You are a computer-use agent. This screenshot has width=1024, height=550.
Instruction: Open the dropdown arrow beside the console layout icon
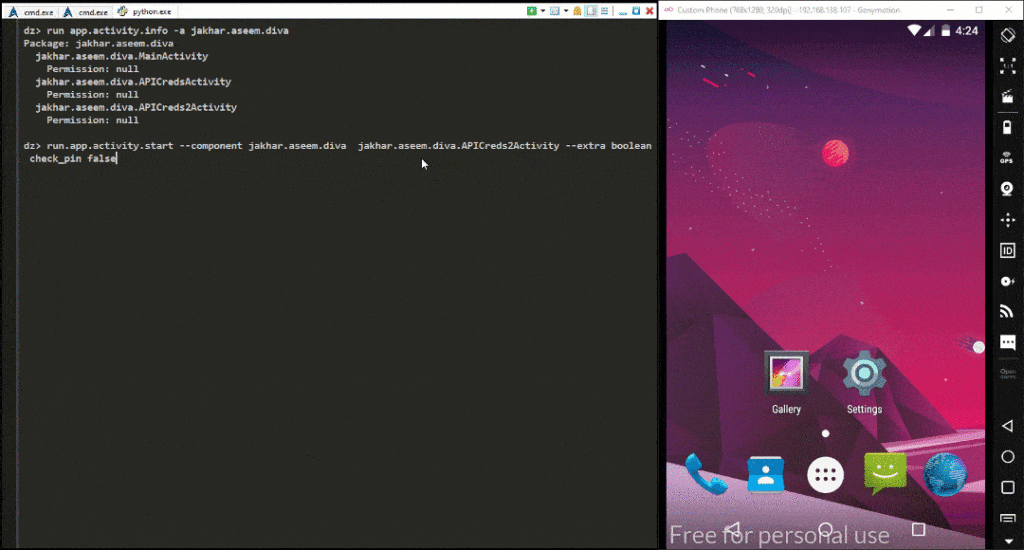click(x=566, y=11)
